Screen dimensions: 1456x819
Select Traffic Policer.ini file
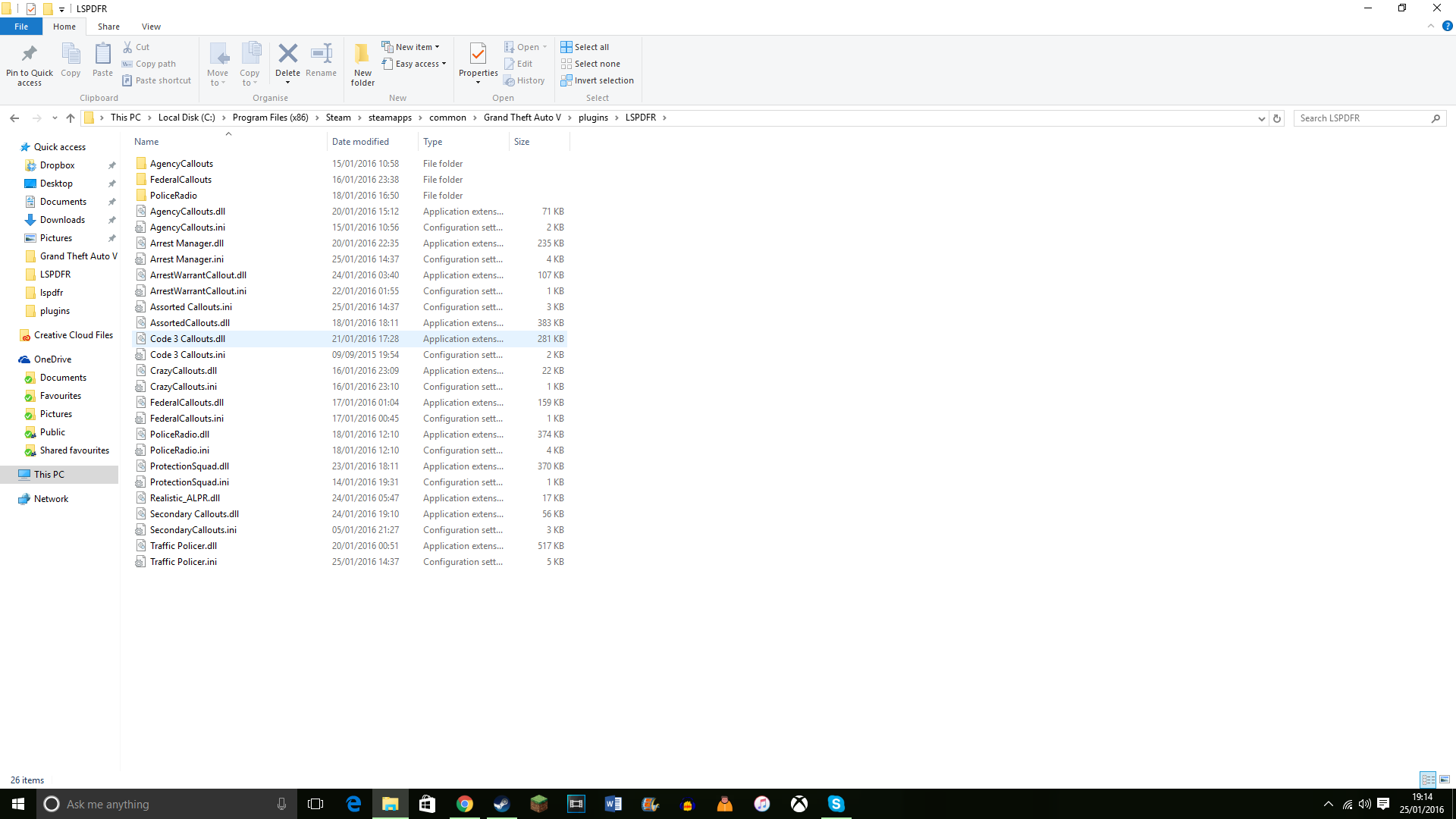184,562
